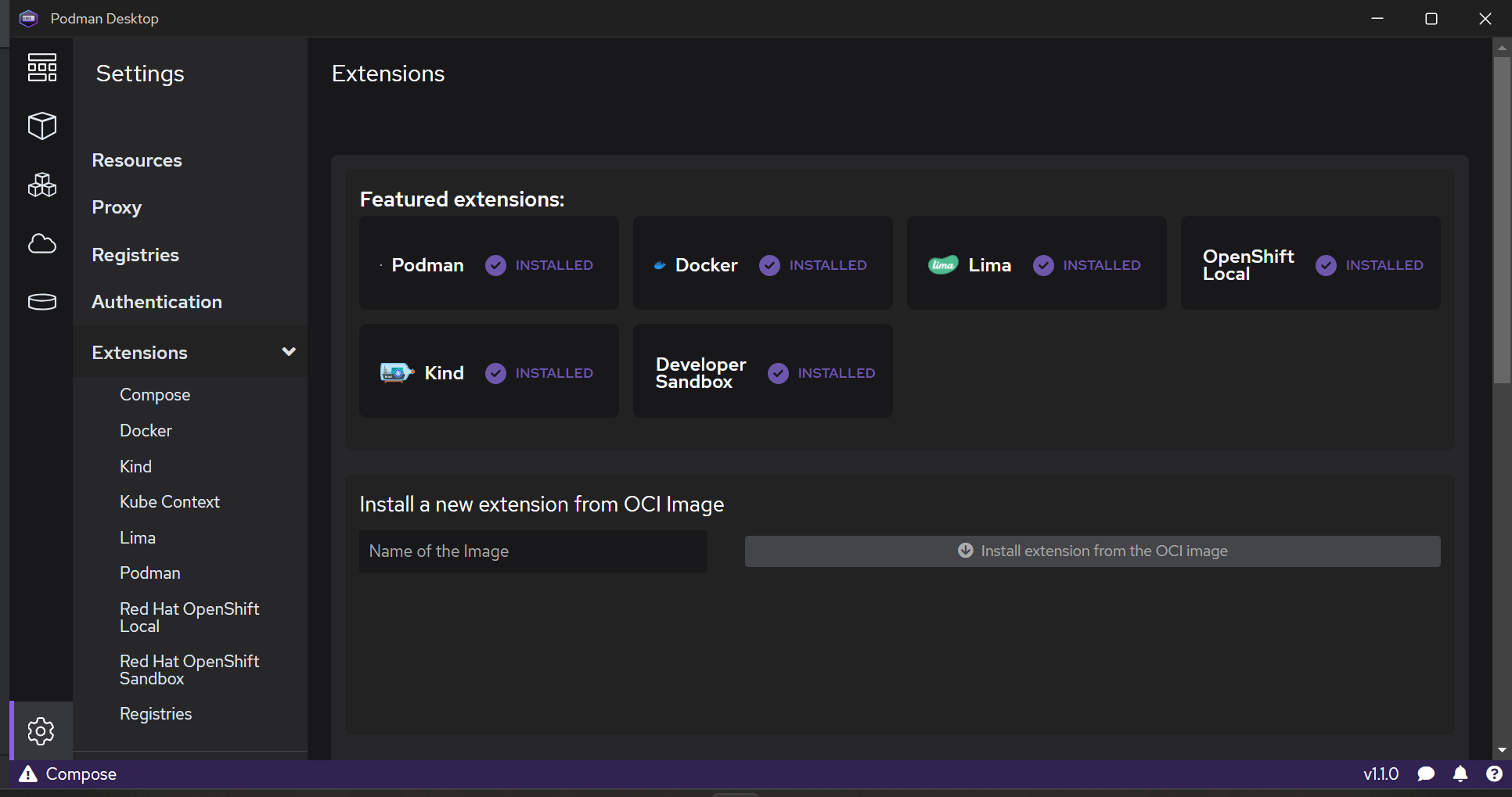Open the Compose extension page
This screenshot has height=797, width=1512.
(155, 395)
